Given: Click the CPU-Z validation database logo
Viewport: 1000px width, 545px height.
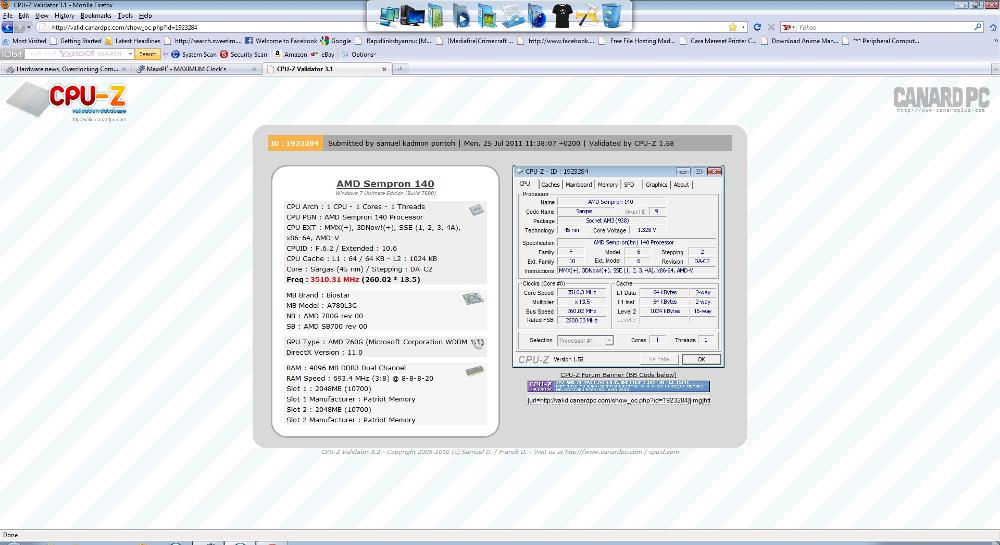Looking at the screenshot, I should click(67, 102).
